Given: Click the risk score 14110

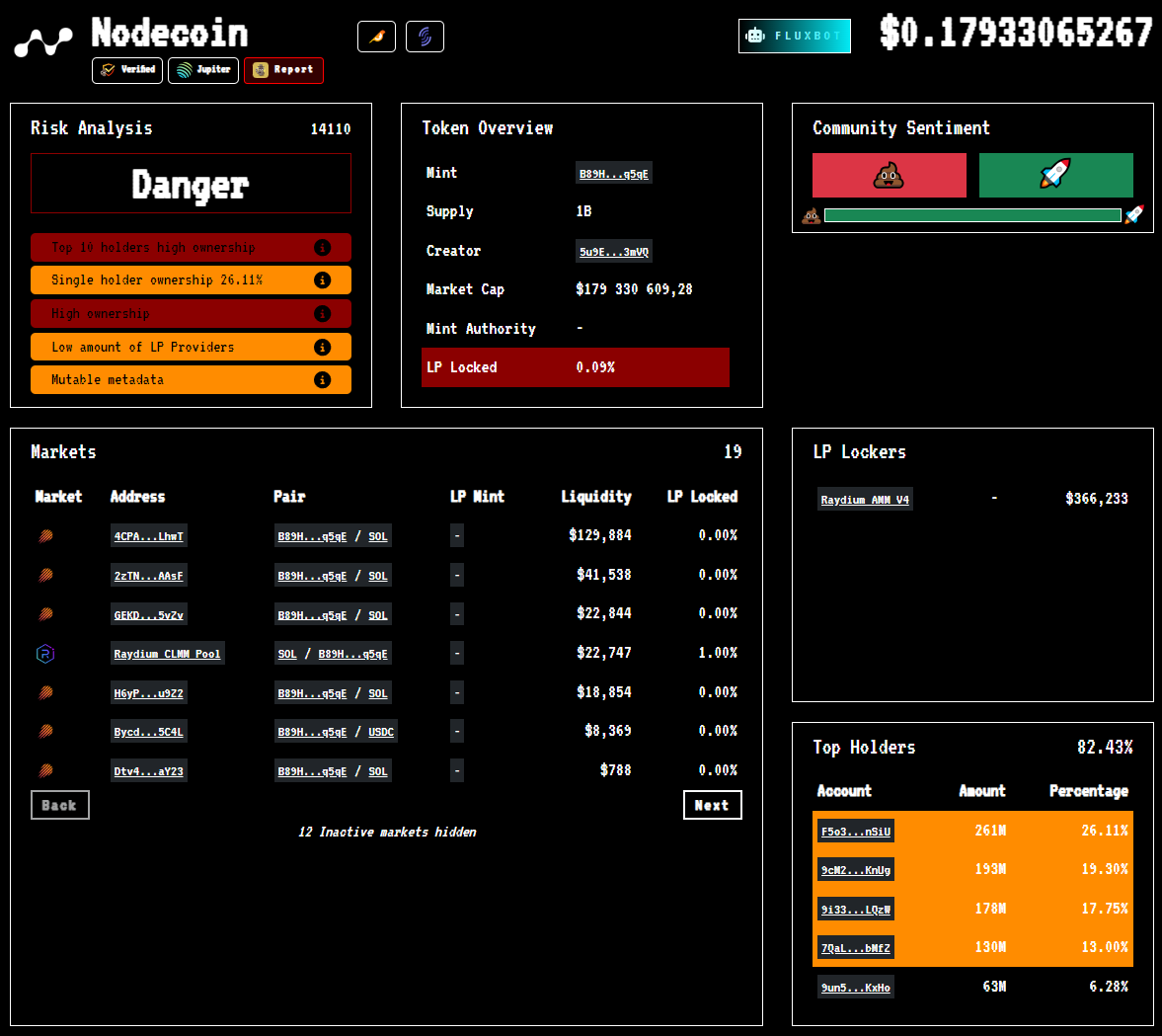Looking at the screenshot, I should click(x=331, y=129).
